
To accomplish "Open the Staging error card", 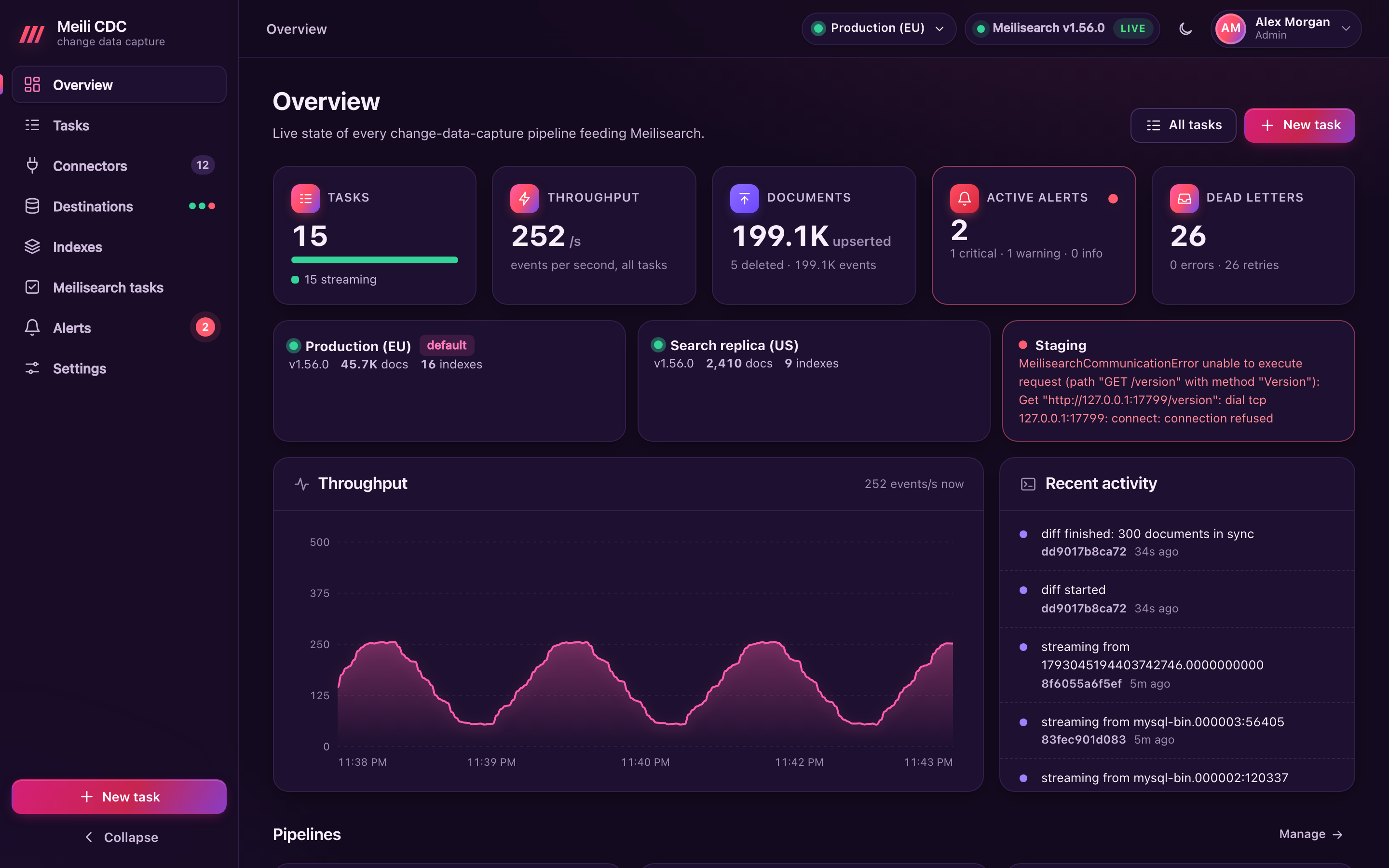I will click(x=1178, y=380).
